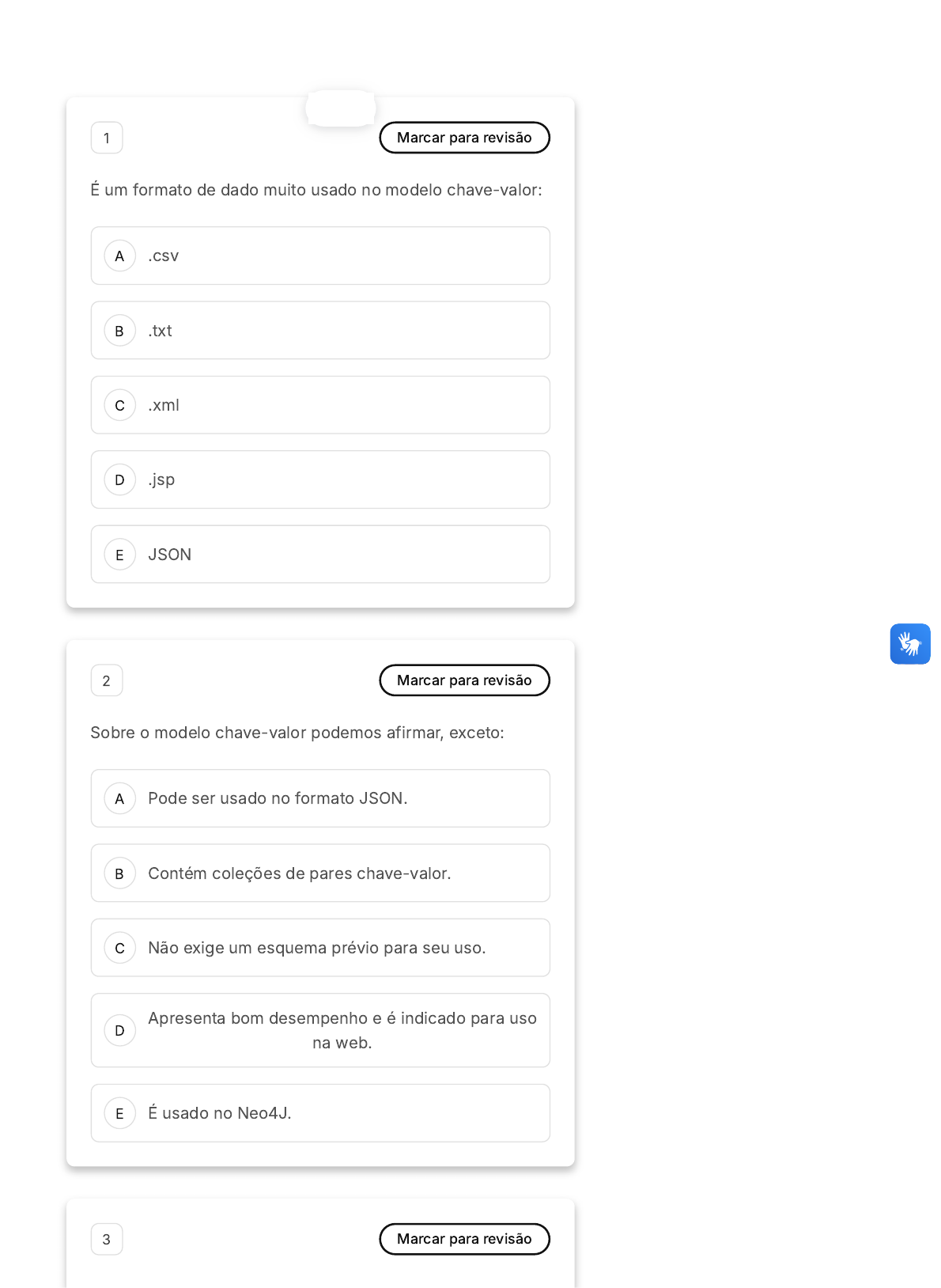Choose the JSON answer in question 1
The width and height of the screenshot is (941, 1288).
coord(320,555)
